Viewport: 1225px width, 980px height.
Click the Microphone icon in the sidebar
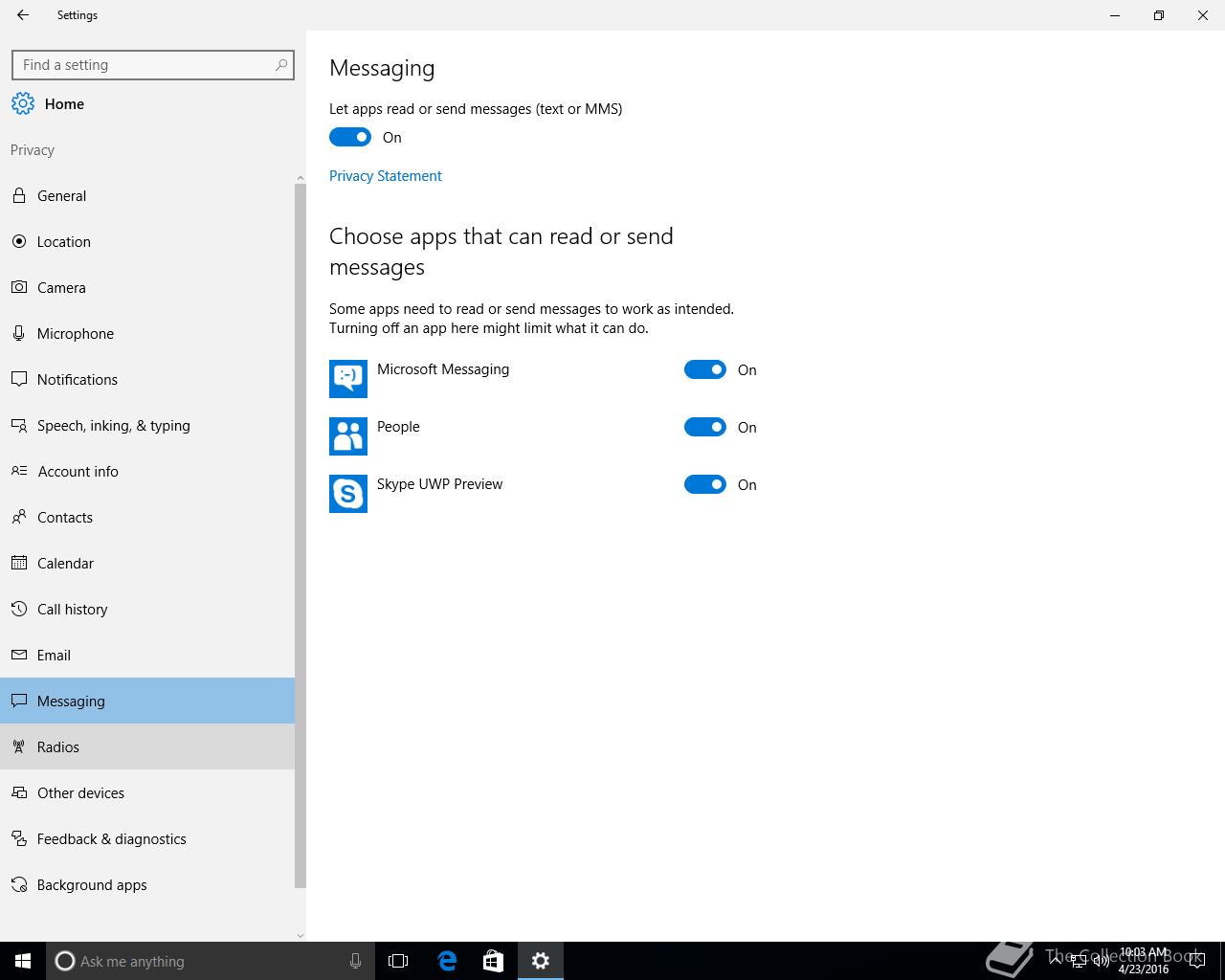(18, 333)
